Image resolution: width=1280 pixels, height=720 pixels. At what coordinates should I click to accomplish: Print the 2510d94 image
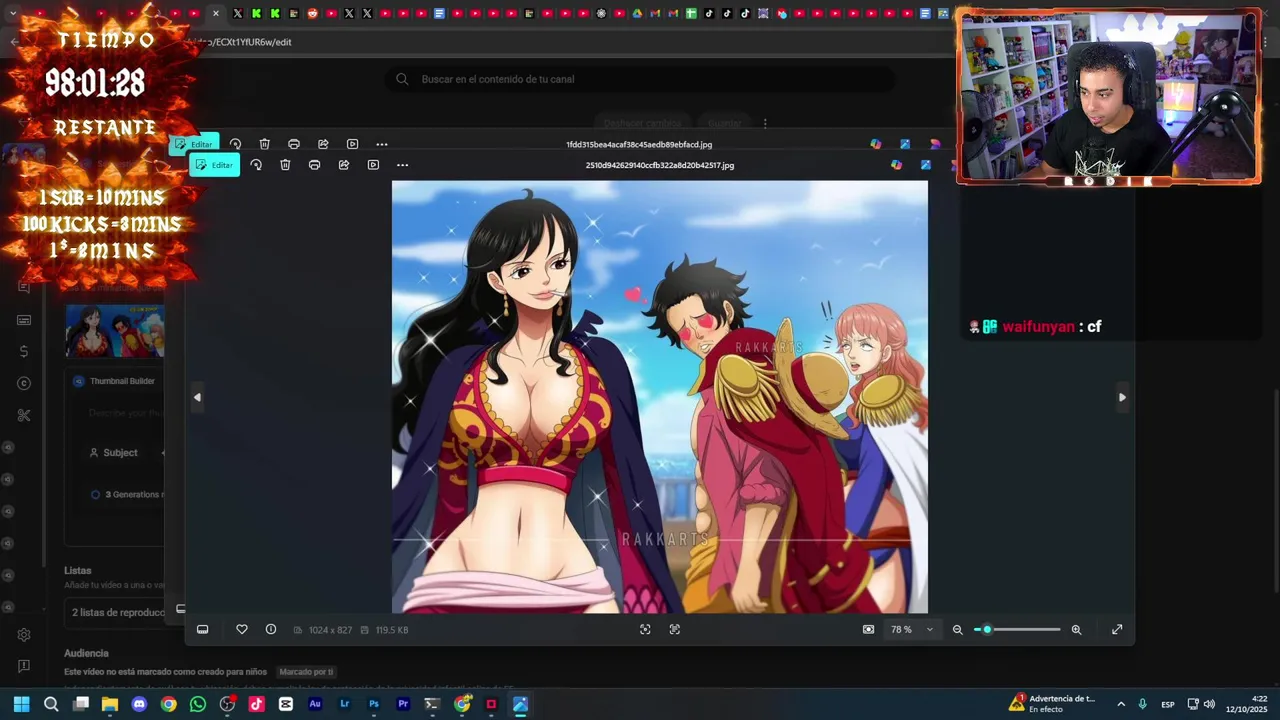pyautogui.click(x=314, y=165)
